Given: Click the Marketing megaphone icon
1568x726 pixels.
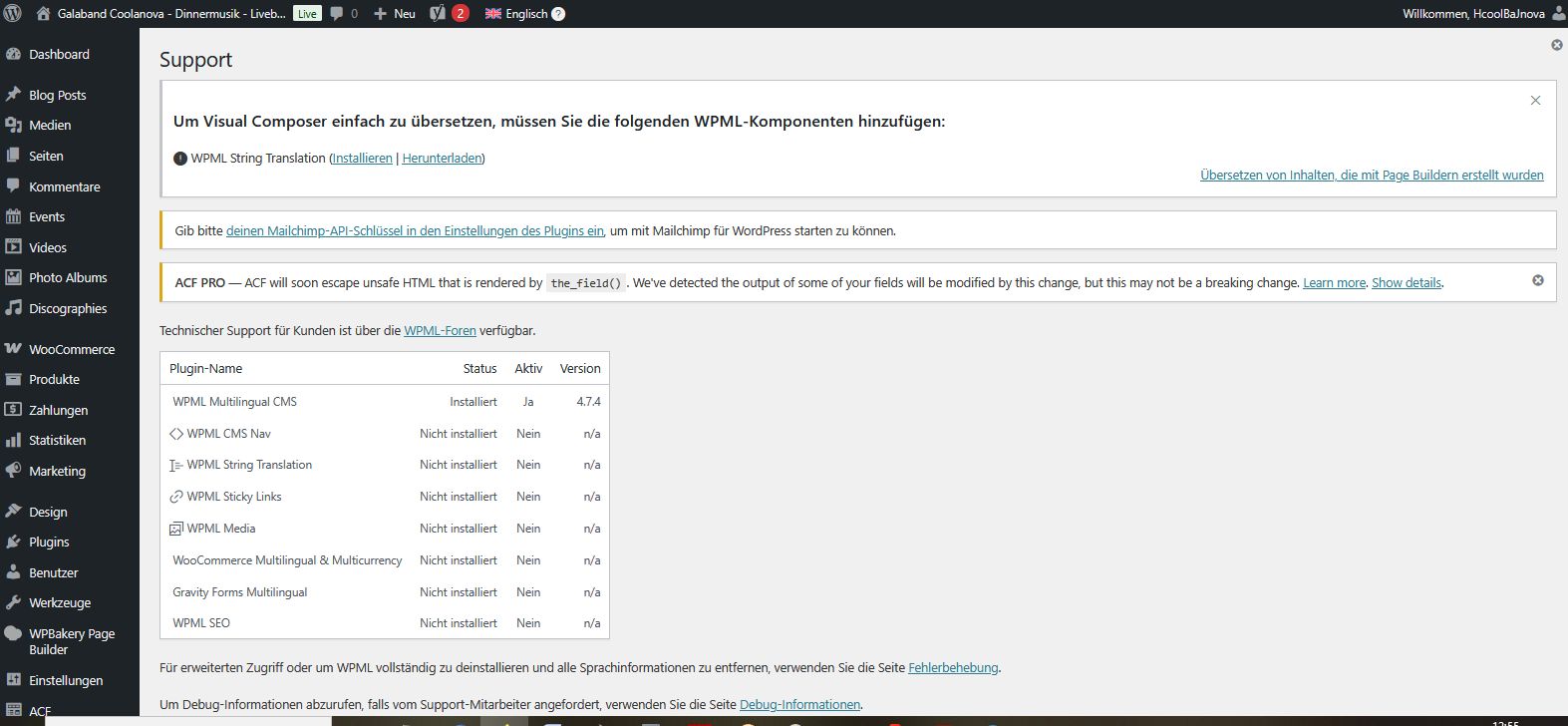Looking at the screenshot, I should click(13, 471).
